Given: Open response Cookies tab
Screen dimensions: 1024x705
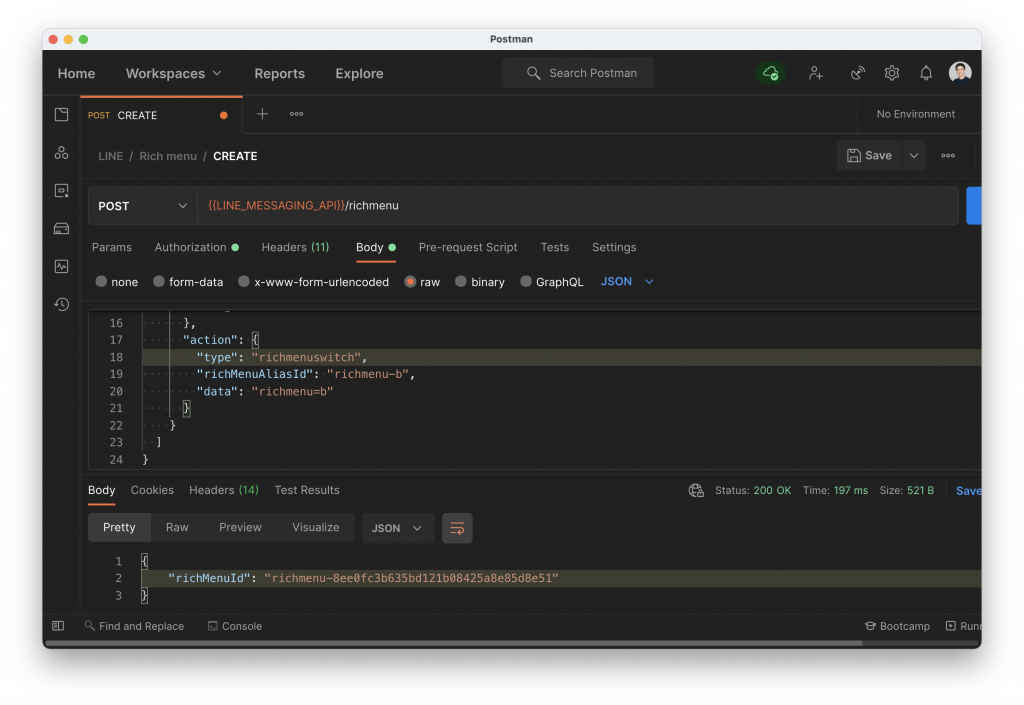Looking at the screenshot, I should click(x=152, y=490).
